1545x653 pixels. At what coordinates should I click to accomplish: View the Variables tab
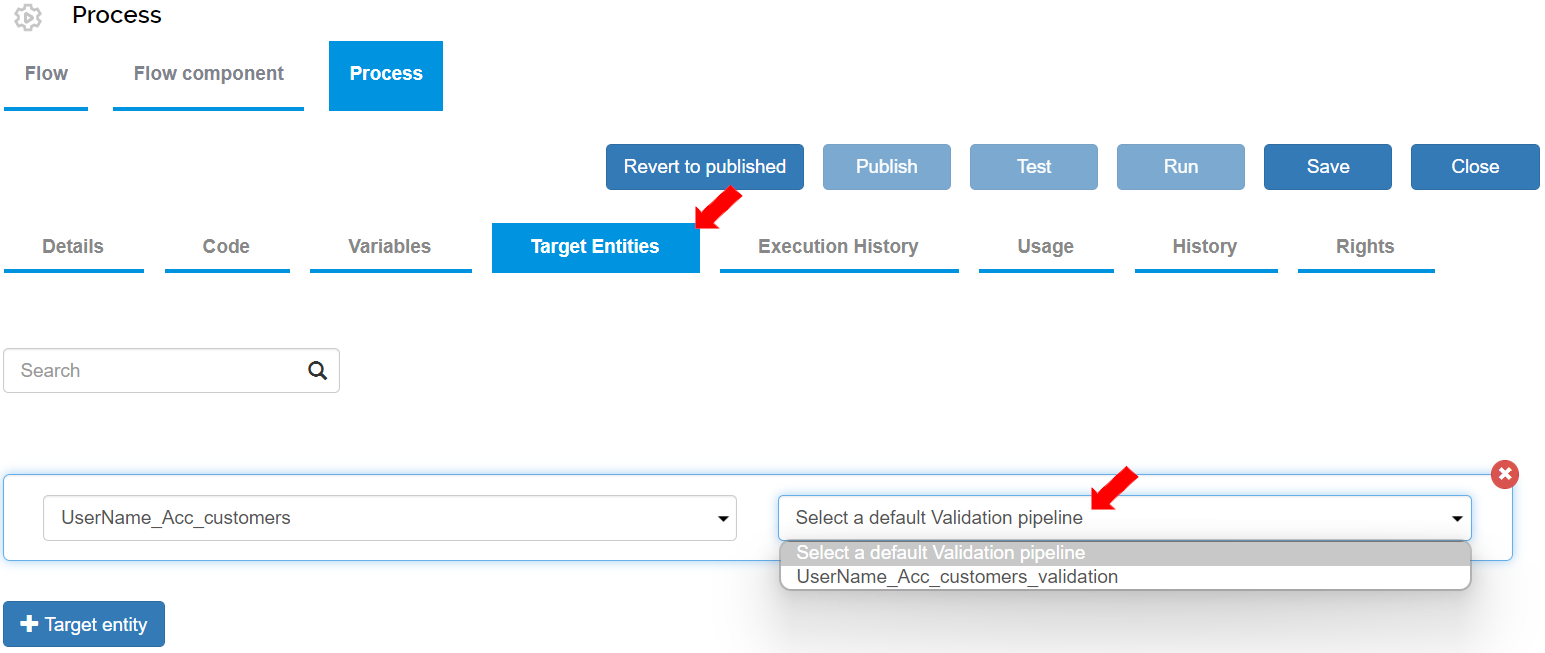[x=390, y=247]
